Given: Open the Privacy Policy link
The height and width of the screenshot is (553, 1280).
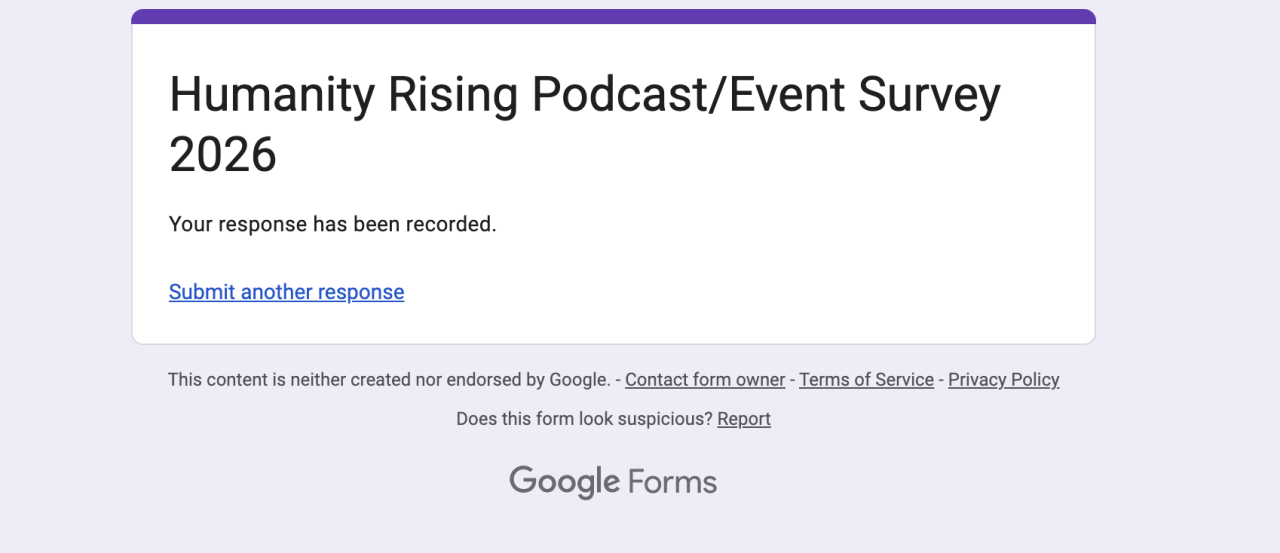Looking at the screenshot, I should point(1003,380).
